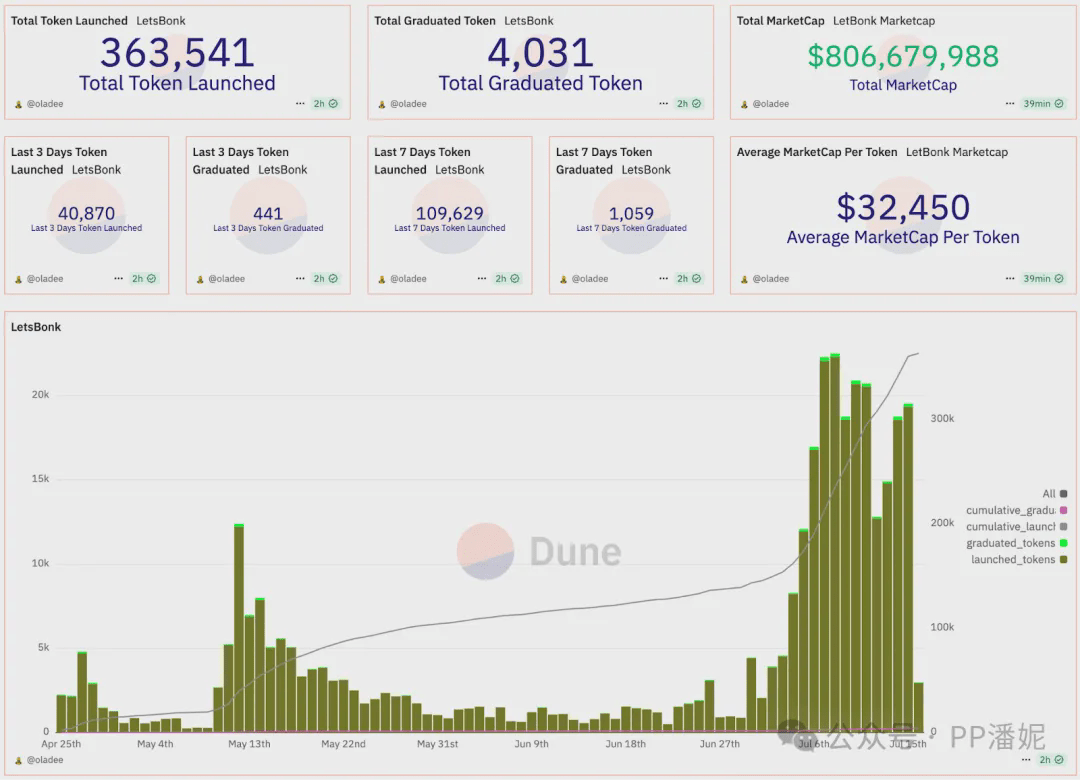Click the $806,679,988 market cap value
The height and width of the screenshot is (780, 1080).
coord(903,57)
